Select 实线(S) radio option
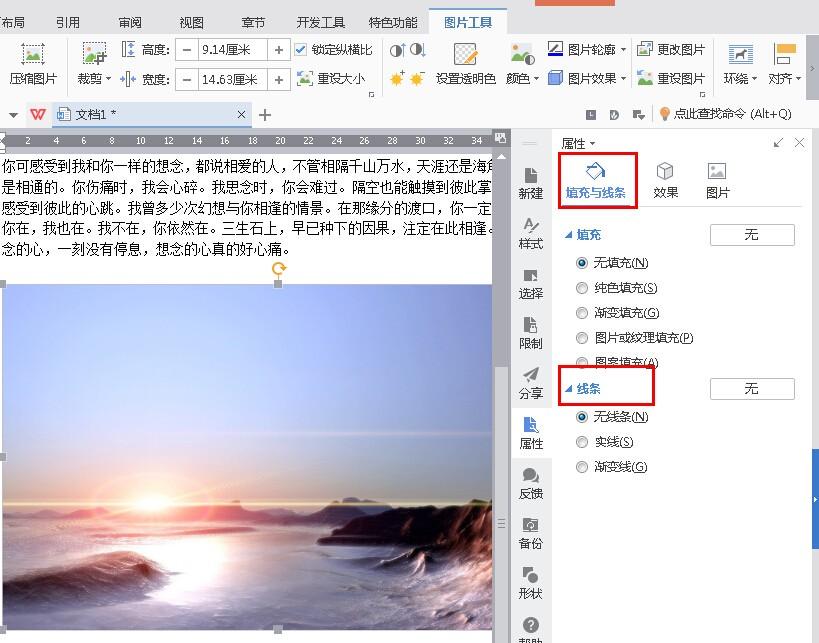The image size is (819, 643). pos(581,442)
